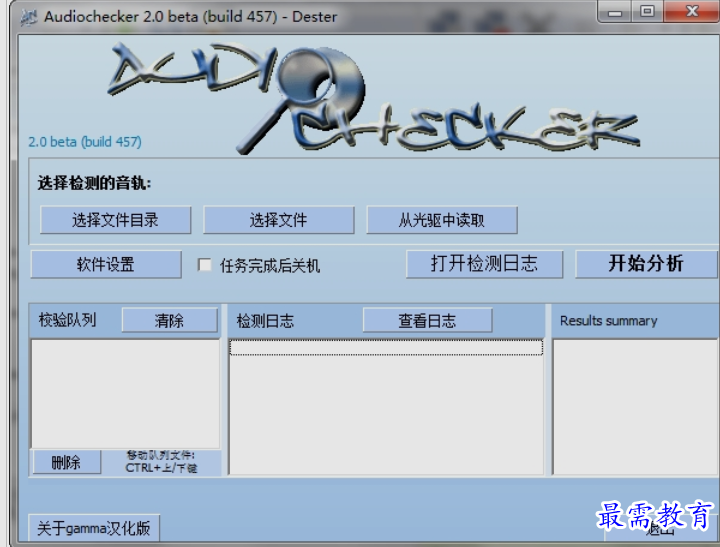Minimize the Audiochecker window
This screenshot has height=547, width=720.
pyautogui.click(x=614, y=11)
